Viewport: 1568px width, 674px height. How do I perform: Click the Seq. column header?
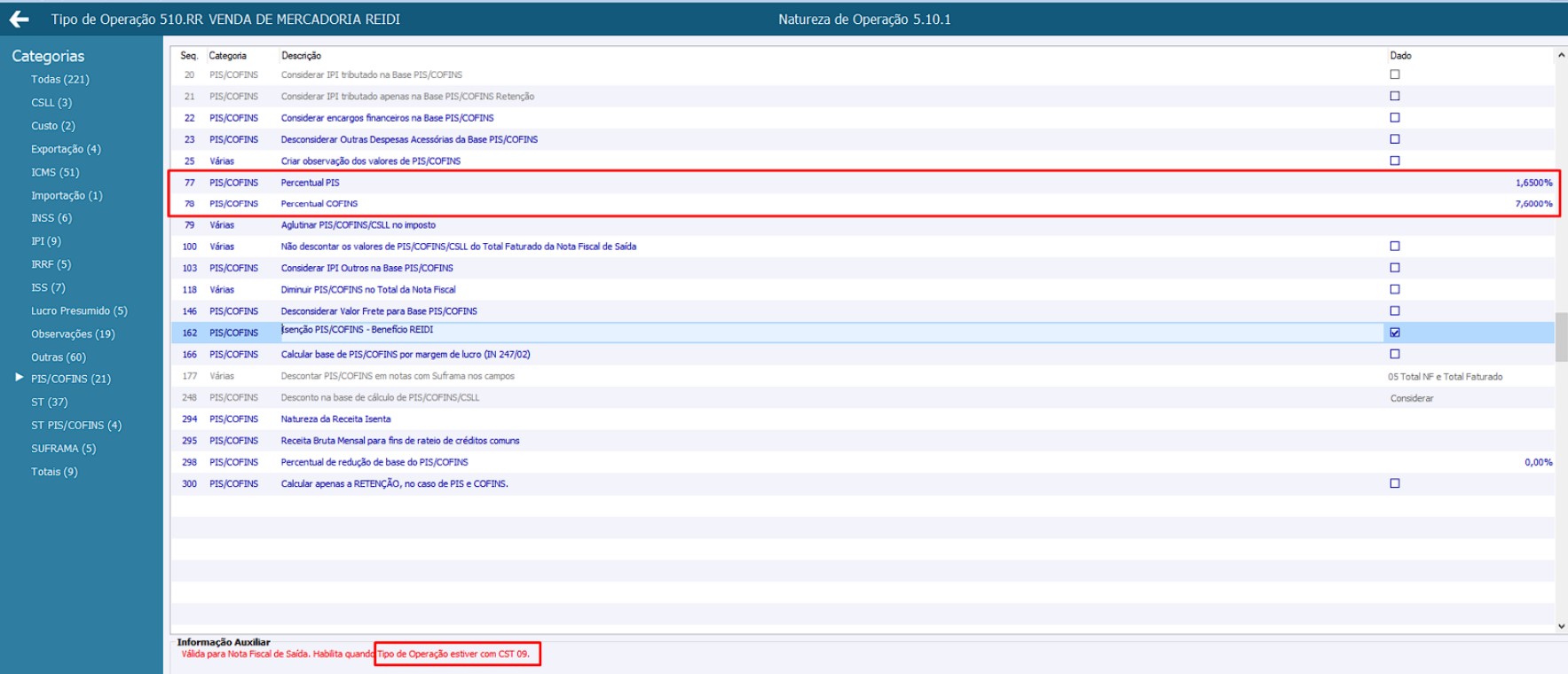[189, 55]
